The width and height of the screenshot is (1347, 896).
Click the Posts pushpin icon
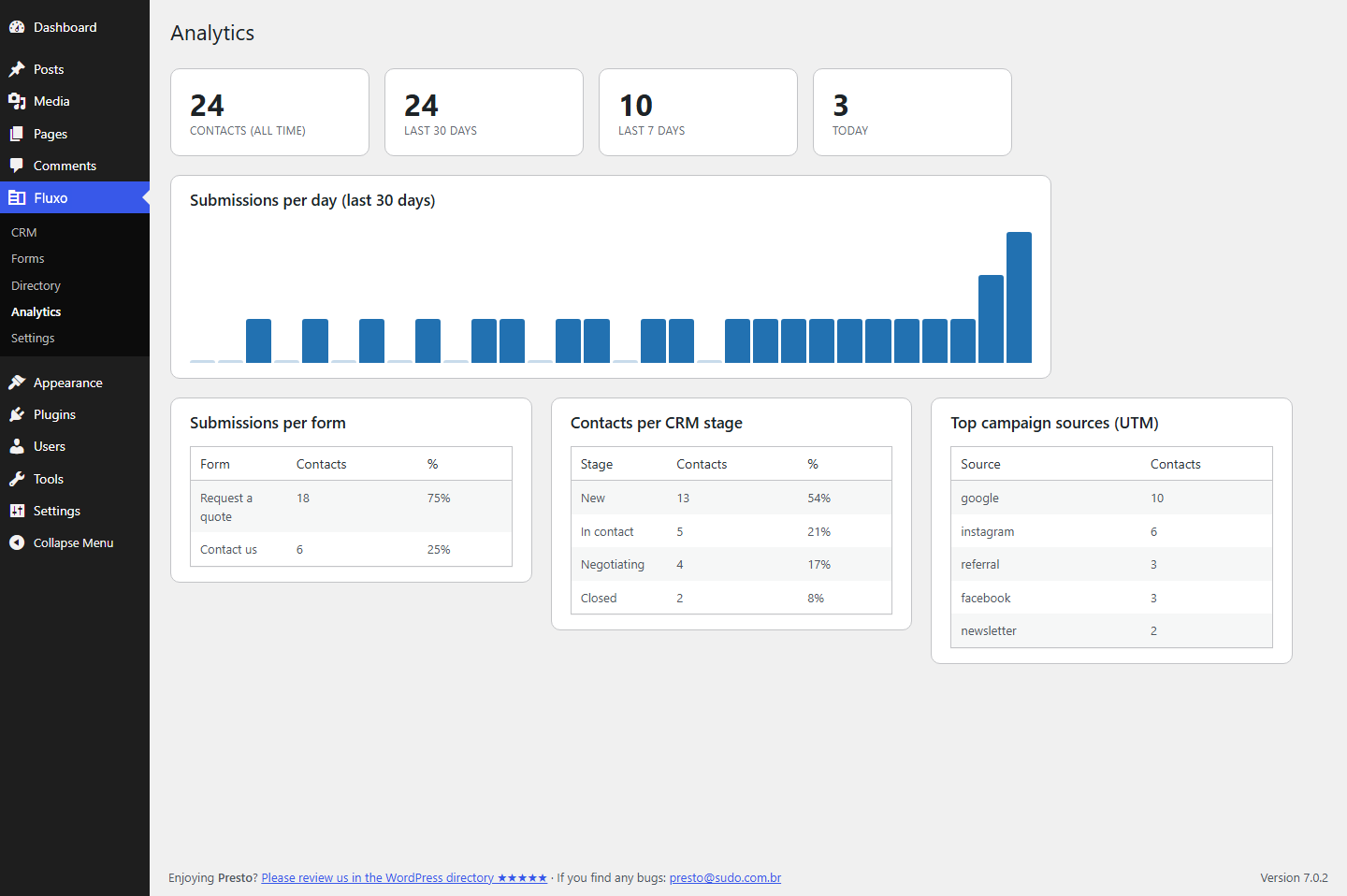(17, 69)
